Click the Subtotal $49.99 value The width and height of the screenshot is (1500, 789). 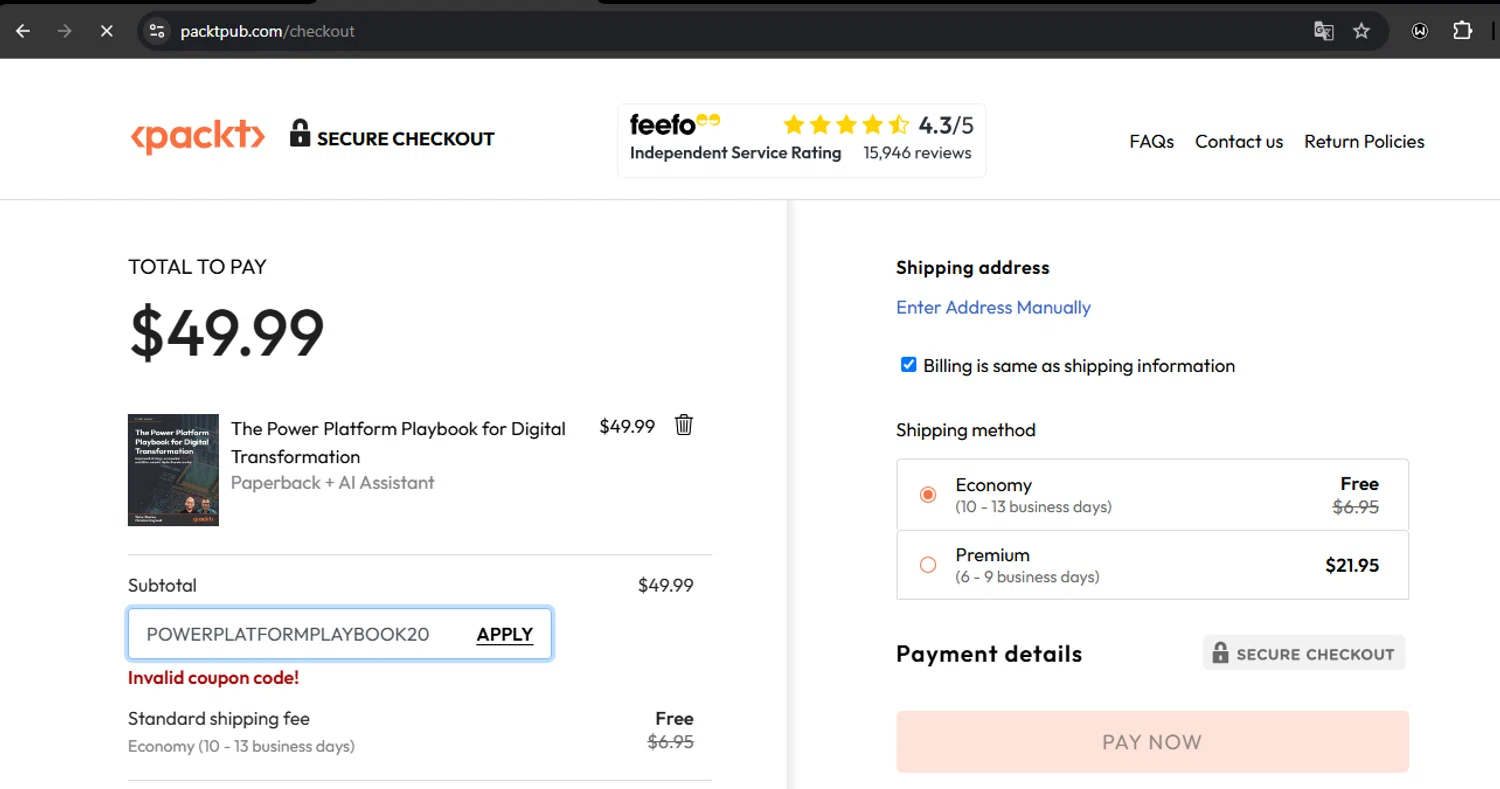[x=666, y=585]
